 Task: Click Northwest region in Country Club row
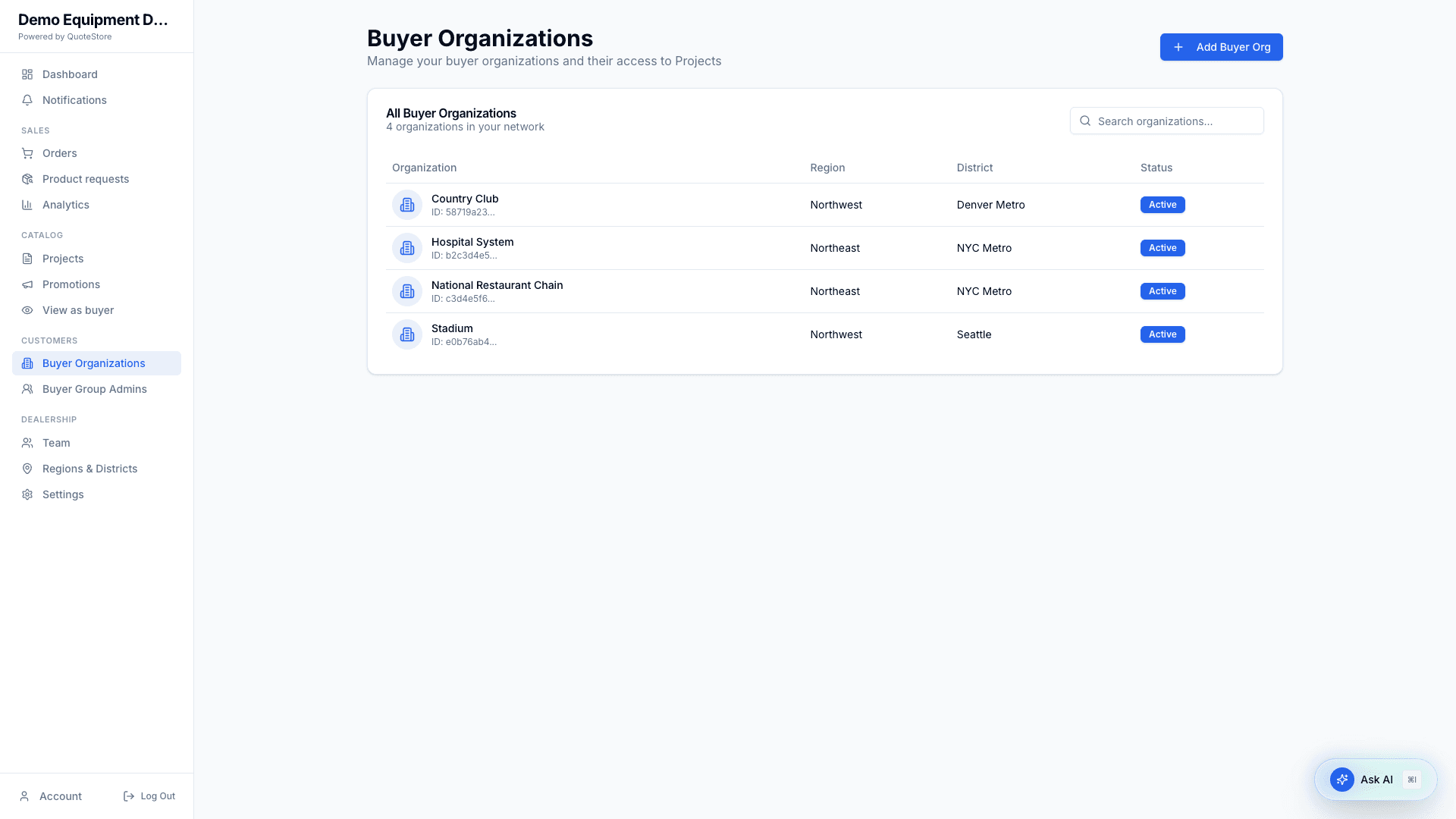836,205
